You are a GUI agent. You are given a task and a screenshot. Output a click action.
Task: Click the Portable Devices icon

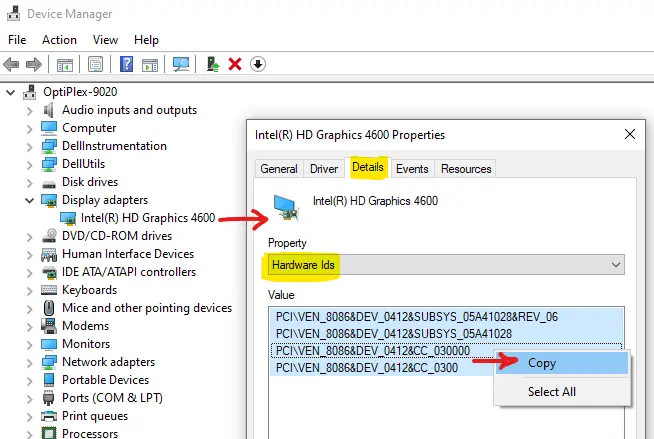[49, 380]
